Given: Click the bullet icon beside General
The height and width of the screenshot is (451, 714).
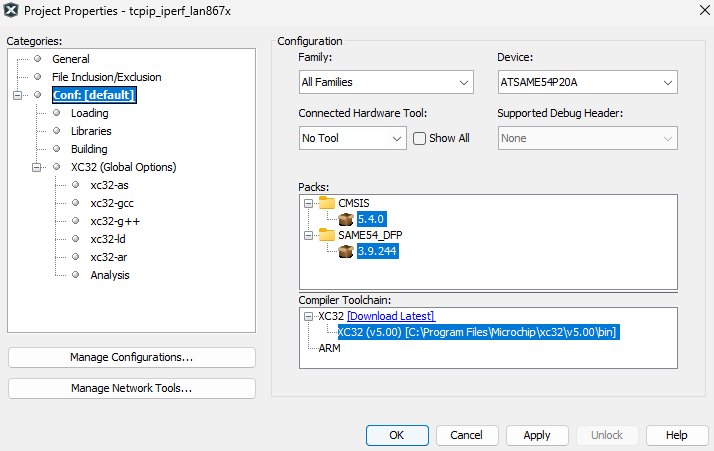Looking at the screenshot, I should click(x=37, y=59).
